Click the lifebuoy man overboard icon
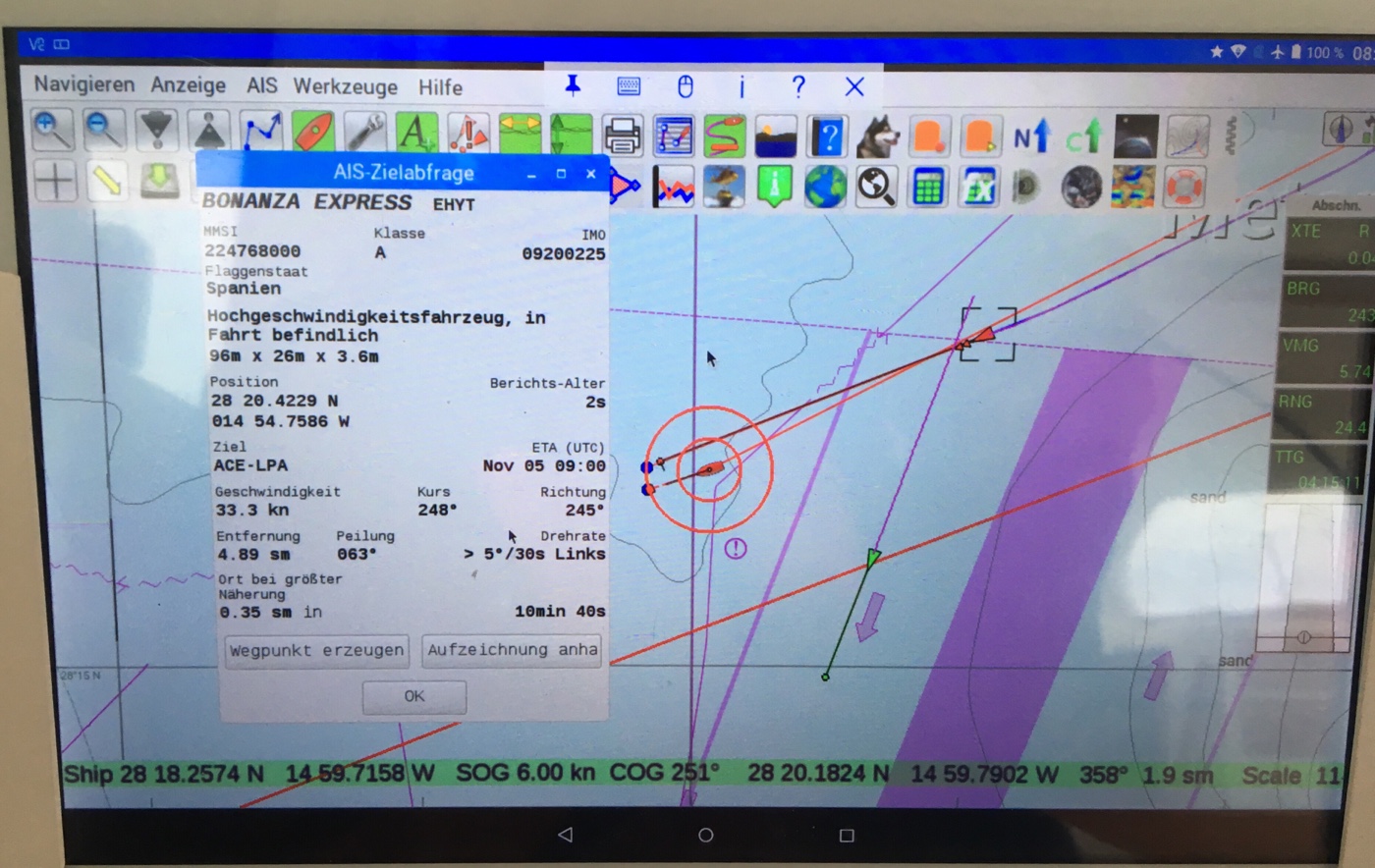1375x868 pixels. (1184, 187)
